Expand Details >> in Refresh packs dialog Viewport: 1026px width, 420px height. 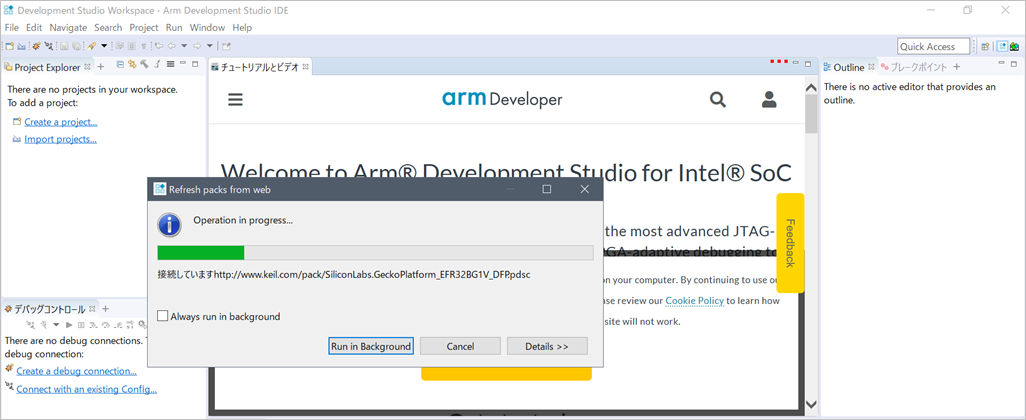coord(547,346)
